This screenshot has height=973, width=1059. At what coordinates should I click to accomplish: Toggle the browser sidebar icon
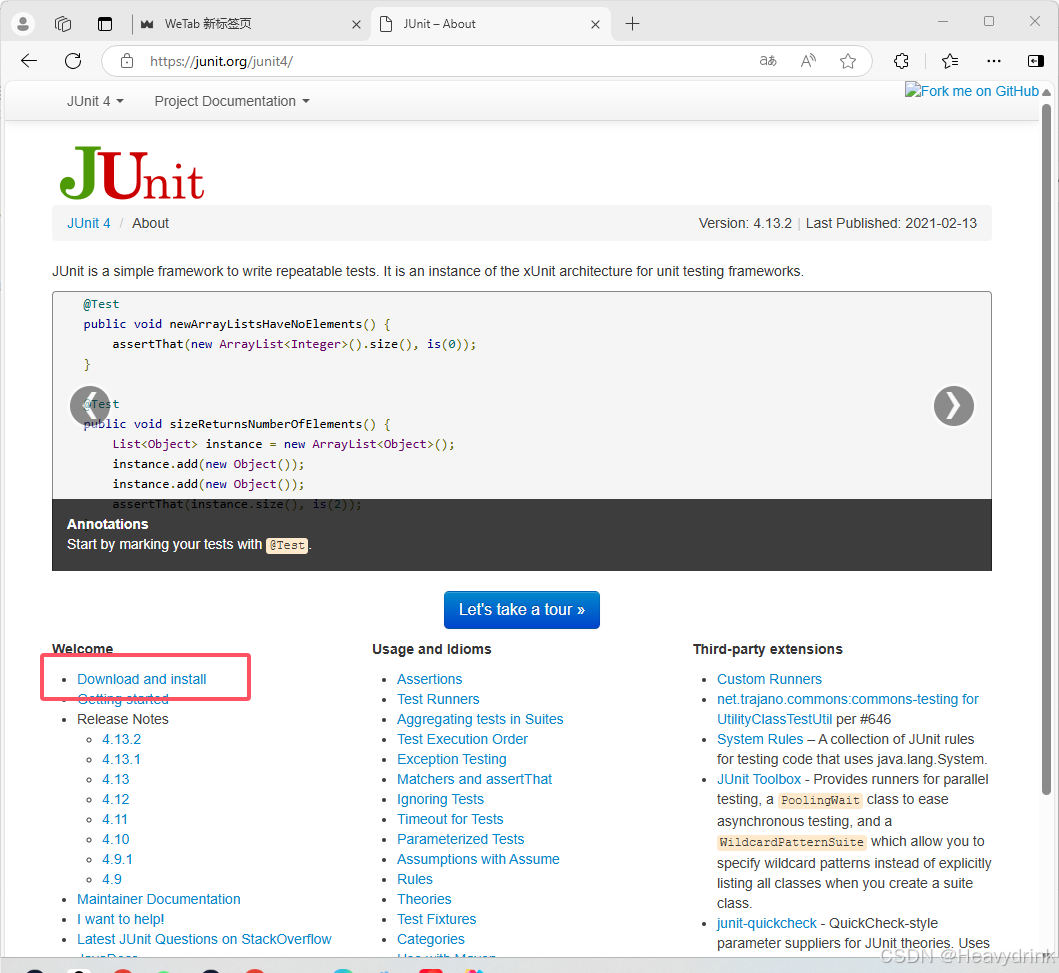[1035, 61]
